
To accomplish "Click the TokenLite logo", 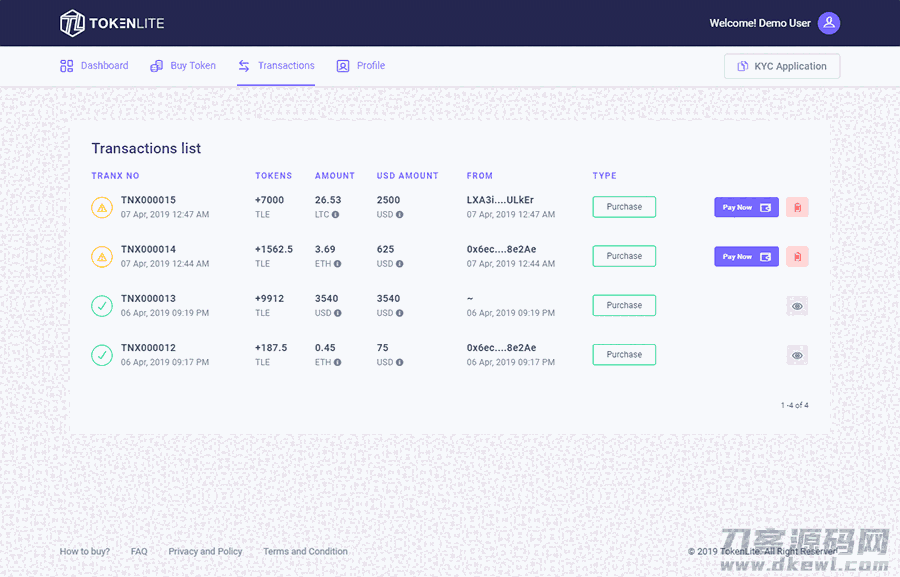I will tap(112, 23).
